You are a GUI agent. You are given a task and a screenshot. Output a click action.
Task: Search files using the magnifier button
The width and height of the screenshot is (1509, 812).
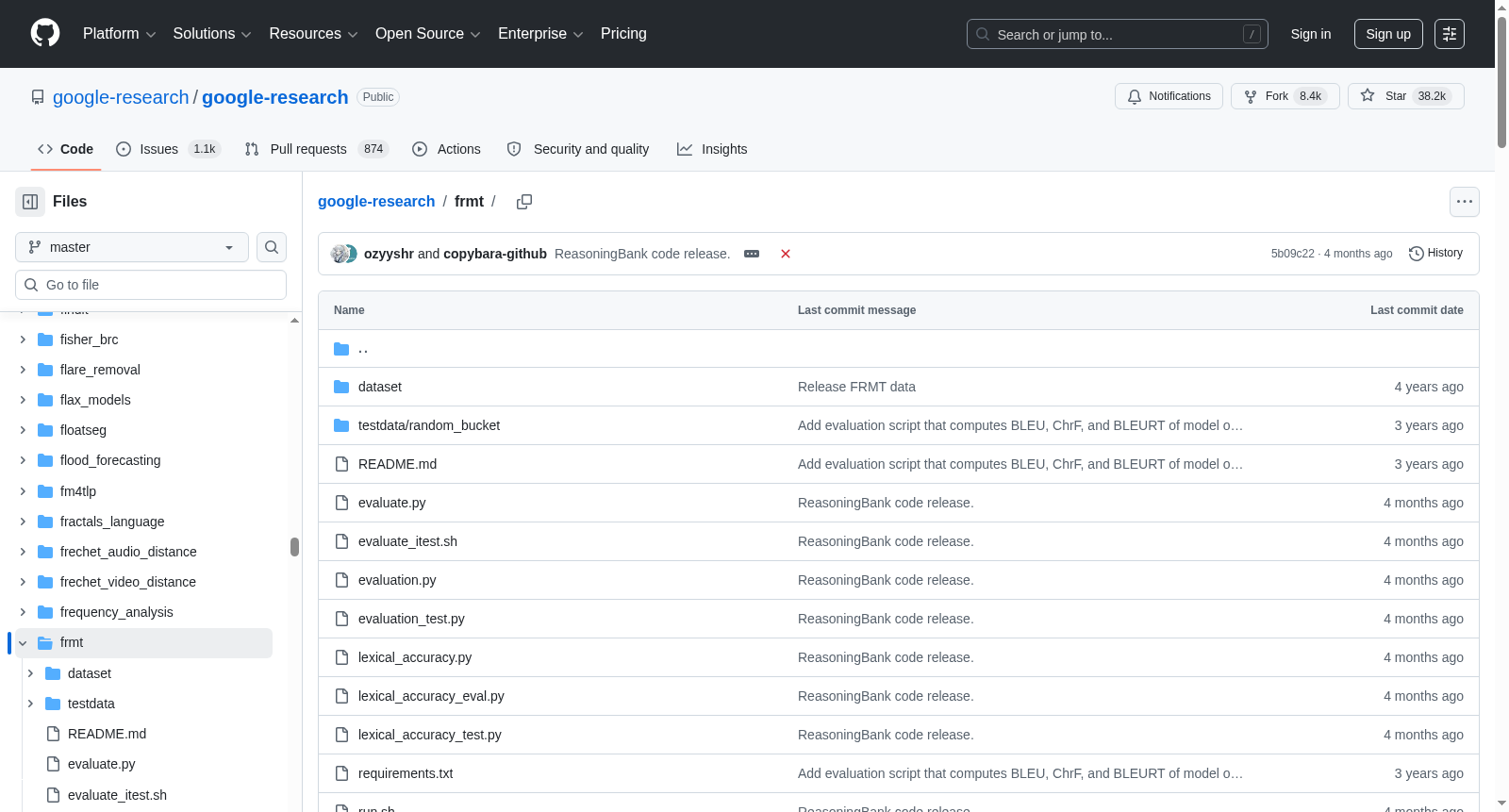[272, 247]
